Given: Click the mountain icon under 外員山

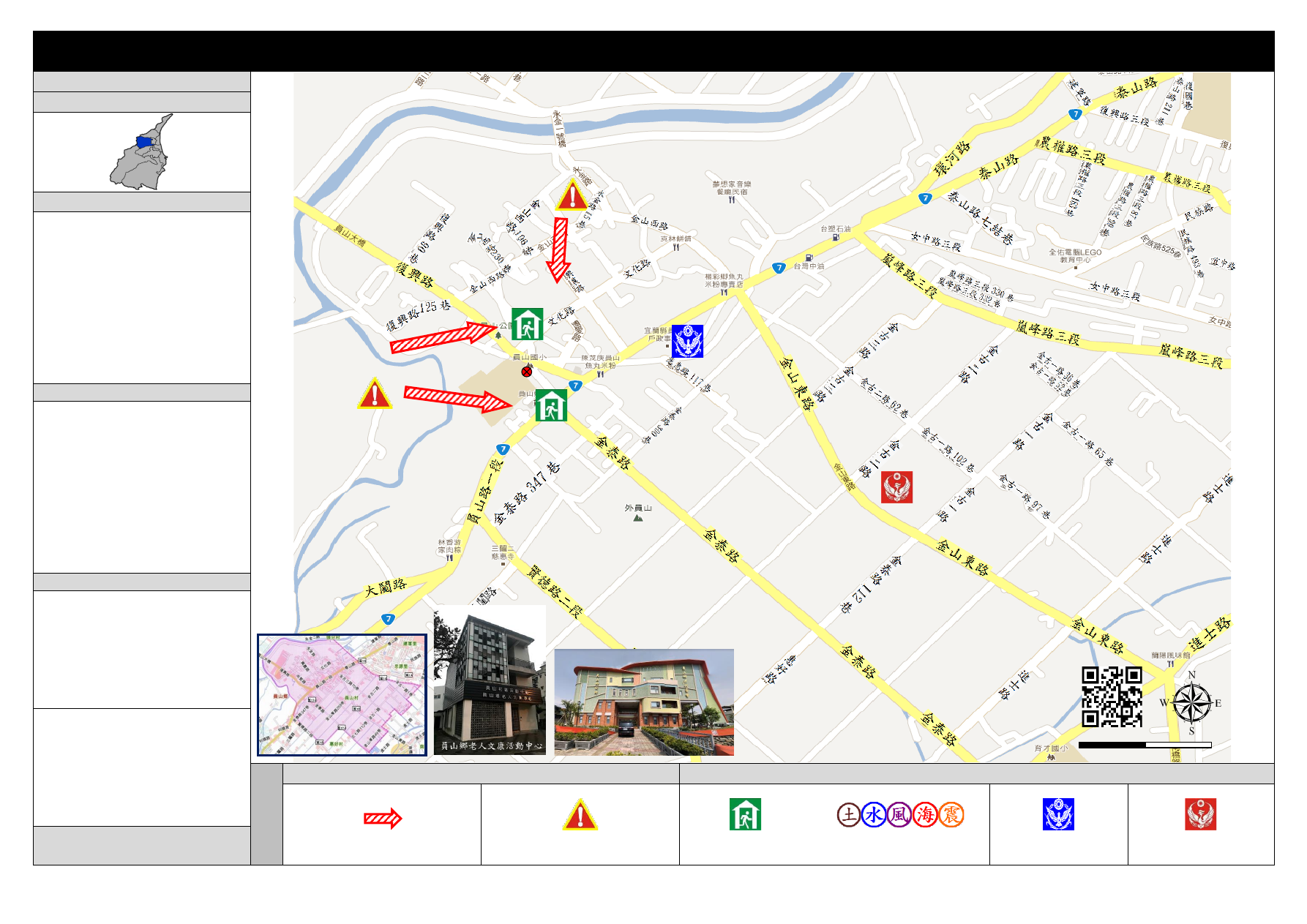Looking at the screenshot, I should click(x=638, y=518).
